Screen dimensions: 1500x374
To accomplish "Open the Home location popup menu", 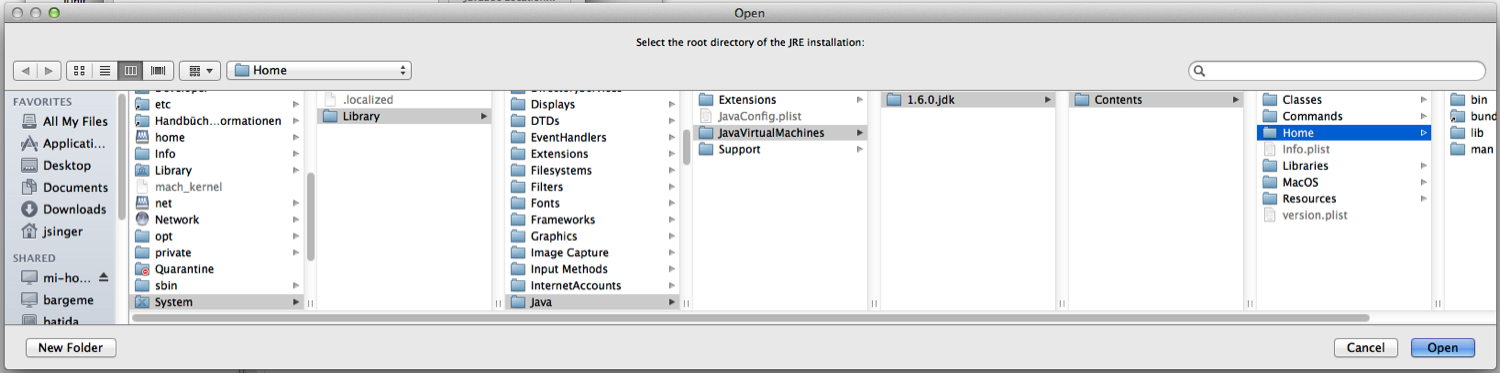I will pos(319,71).
